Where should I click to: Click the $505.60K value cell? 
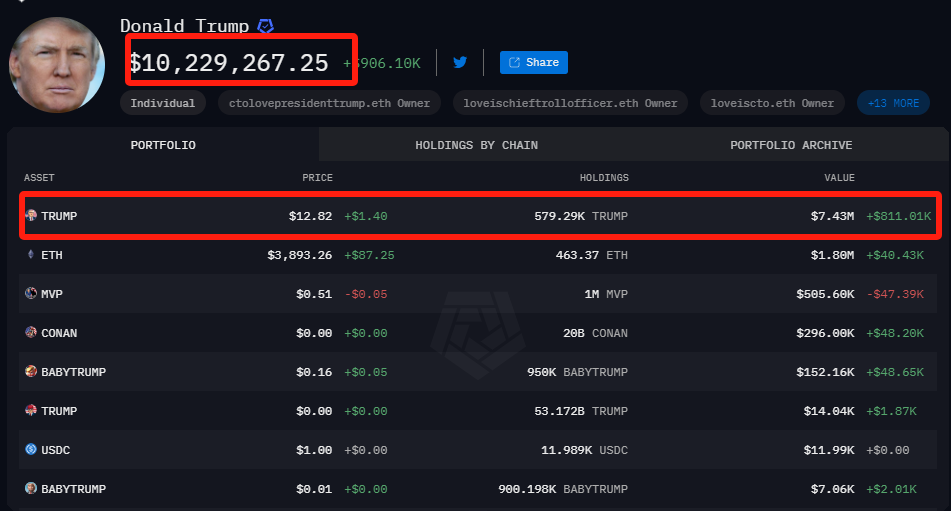(825, 294)
